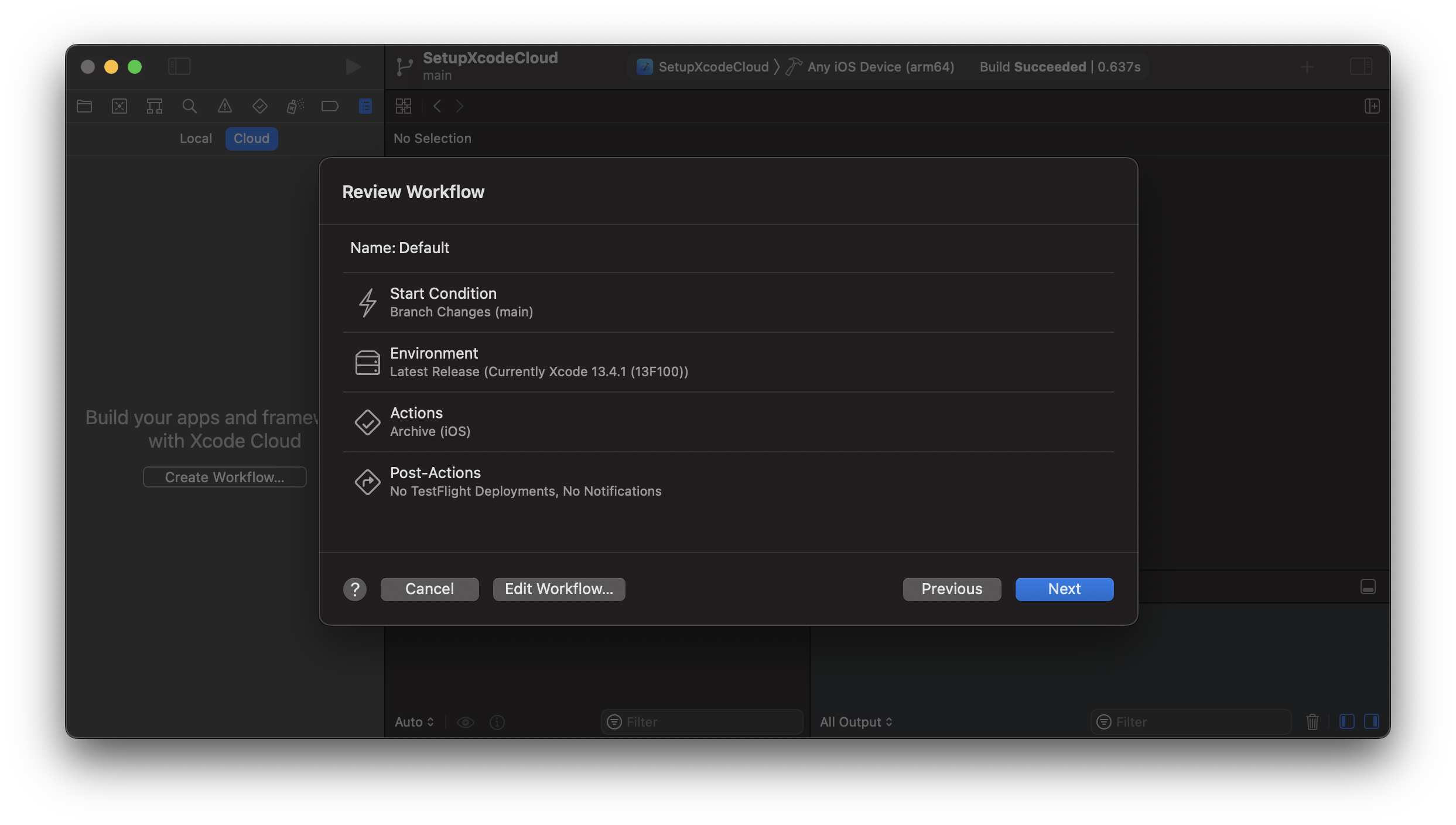
Task: Click Cancel in Review Workflow dialog
Action: [x=430, y=589]
